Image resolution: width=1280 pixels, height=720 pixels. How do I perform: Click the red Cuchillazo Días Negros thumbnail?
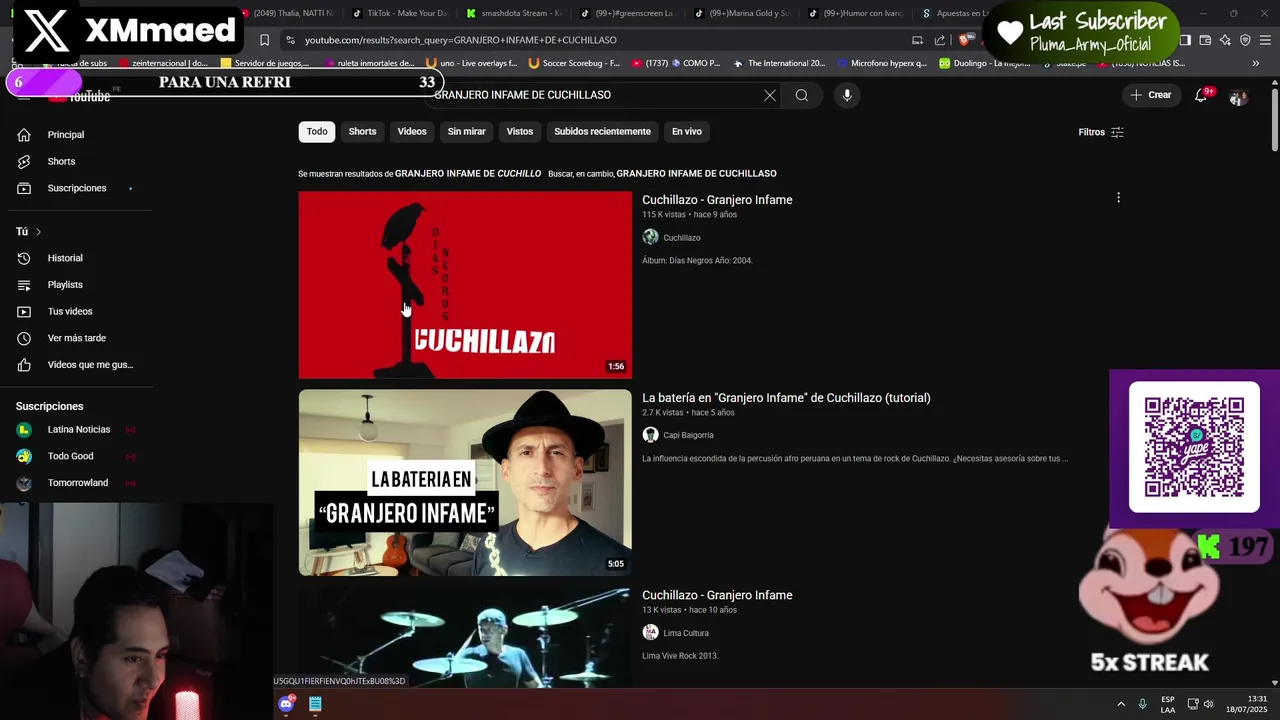(x=465, y=285)
